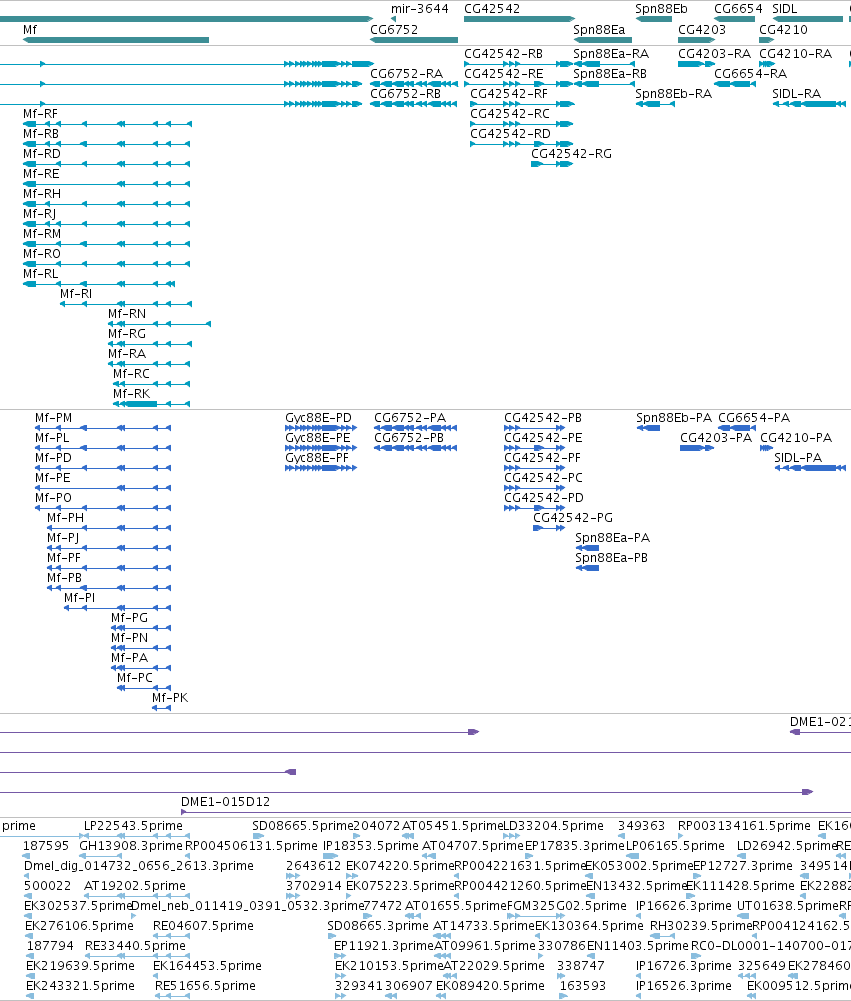Select the CG42542-RB transcript label
Viewport: 851px width, 1001px height.
(503, 54)
